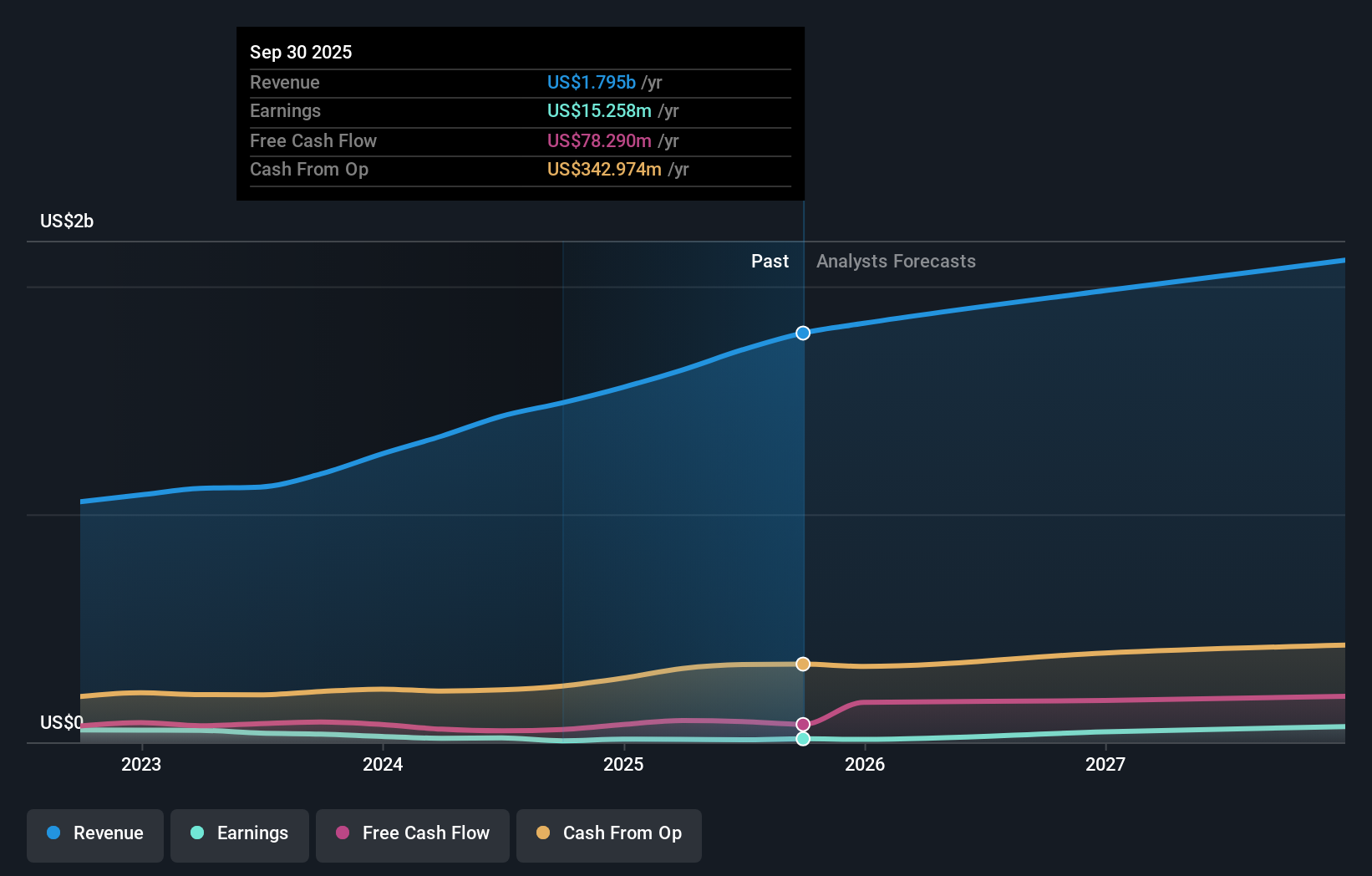
Task: Click the pink Free Cash Flow marker
Action: (x=803, y=724)
